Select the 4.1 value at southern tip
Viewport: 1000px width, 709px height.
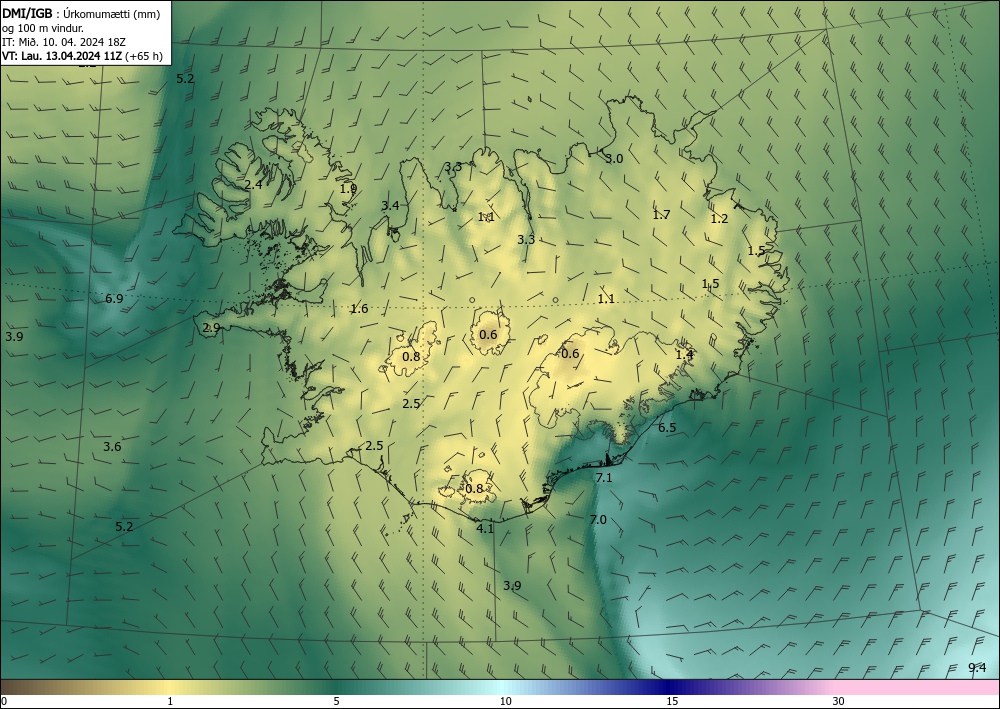tap(485, 528)
